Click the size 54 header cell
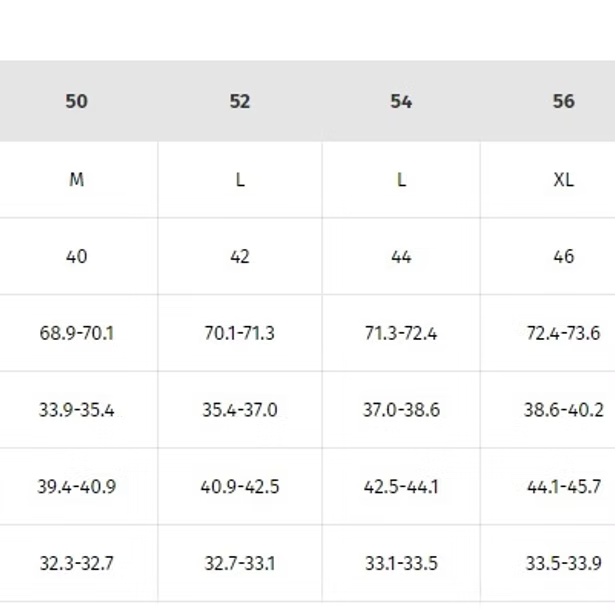Screen dimensions: 615x614 [x=401, y=101]
